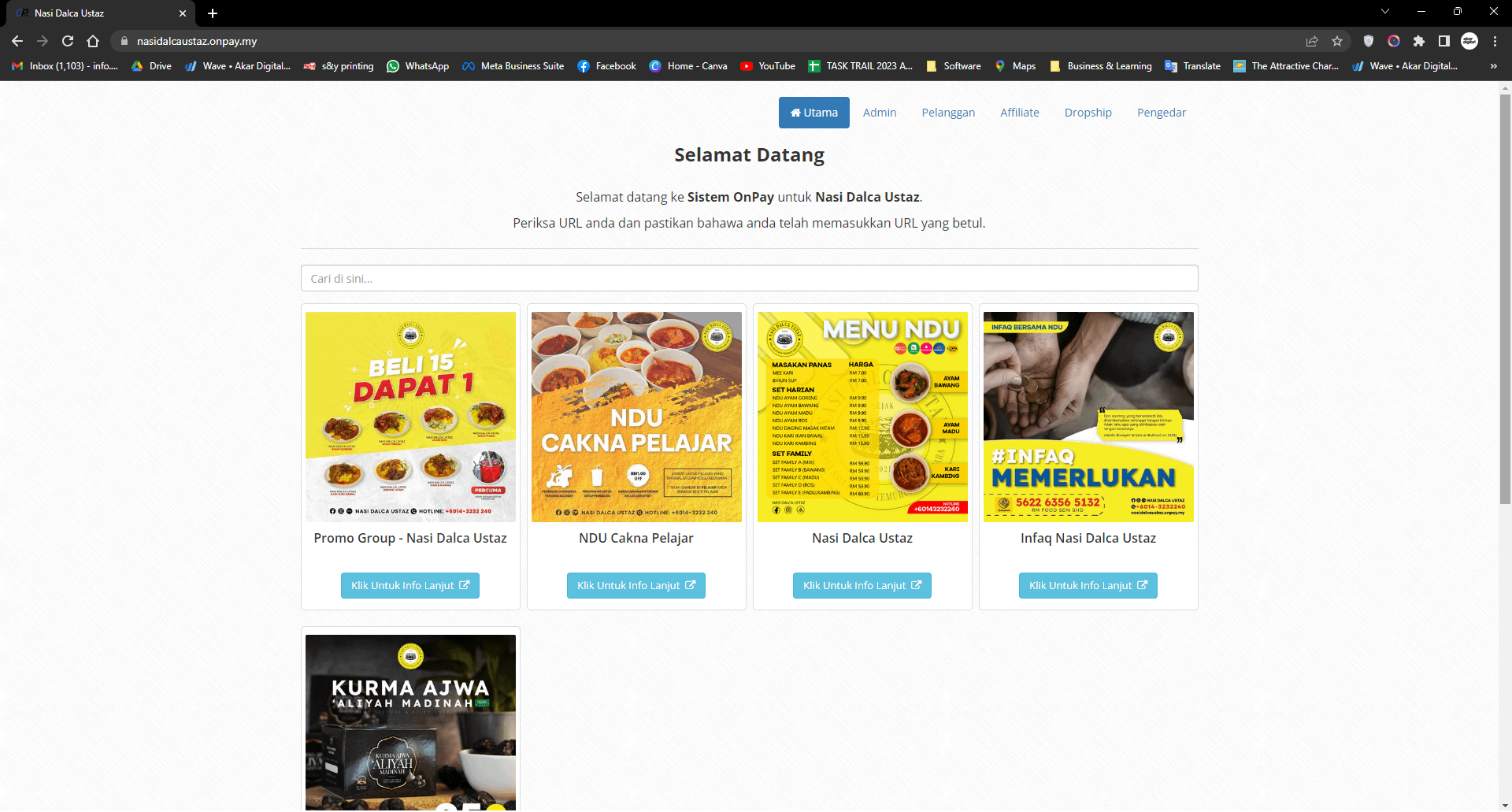Open the YouTube bookmark

[768, 66]
